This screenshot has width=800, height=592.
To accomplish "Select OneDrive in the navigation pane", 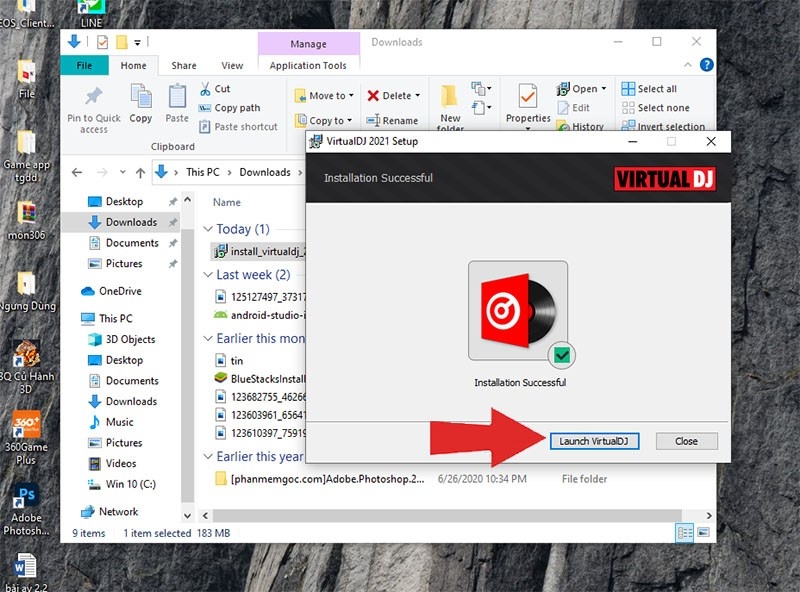I will pos(119,291).
